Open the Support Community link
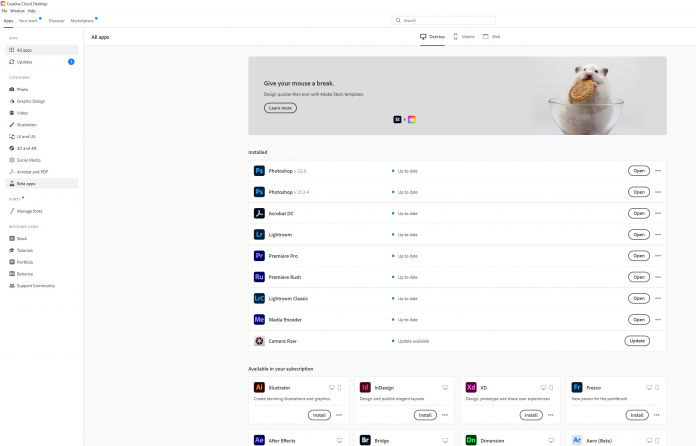Viewport: 696px width, 446px height. tap(42, 286)
